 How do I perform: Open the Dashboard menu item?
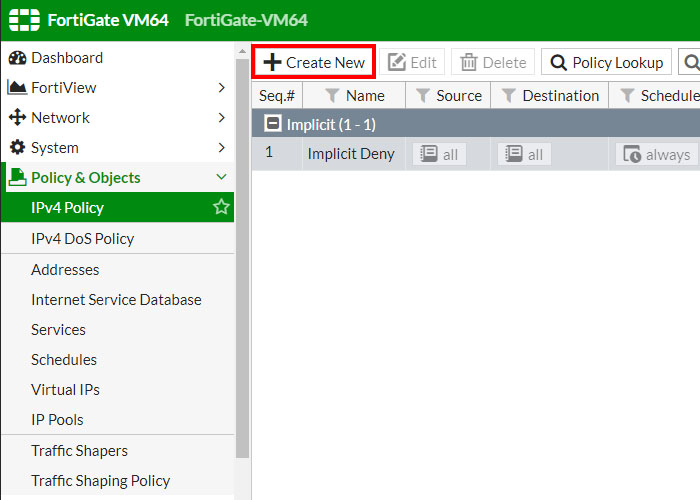click(66, 58)
